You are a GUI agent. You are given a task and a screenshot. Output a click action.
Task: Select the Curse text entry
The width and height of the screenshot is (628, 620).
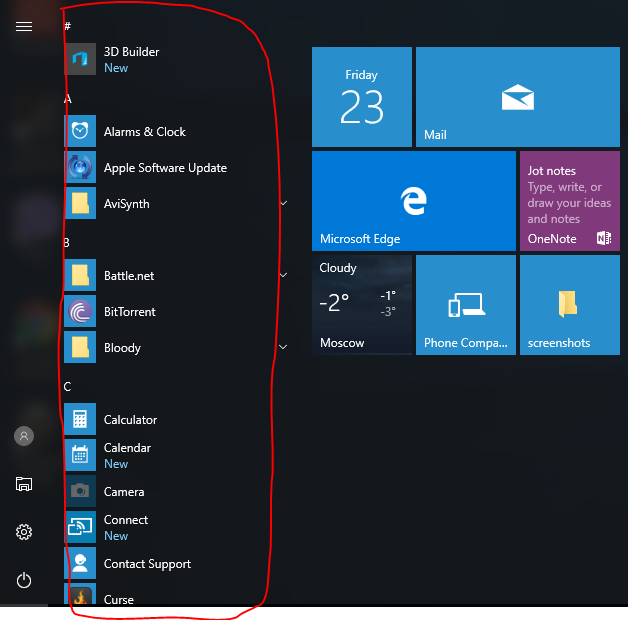tap(119, 600)
